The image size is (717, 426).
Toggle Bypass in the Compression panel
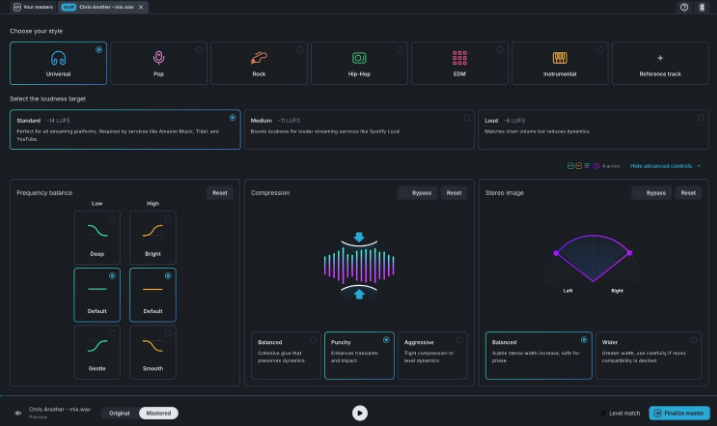coord(418,193)
